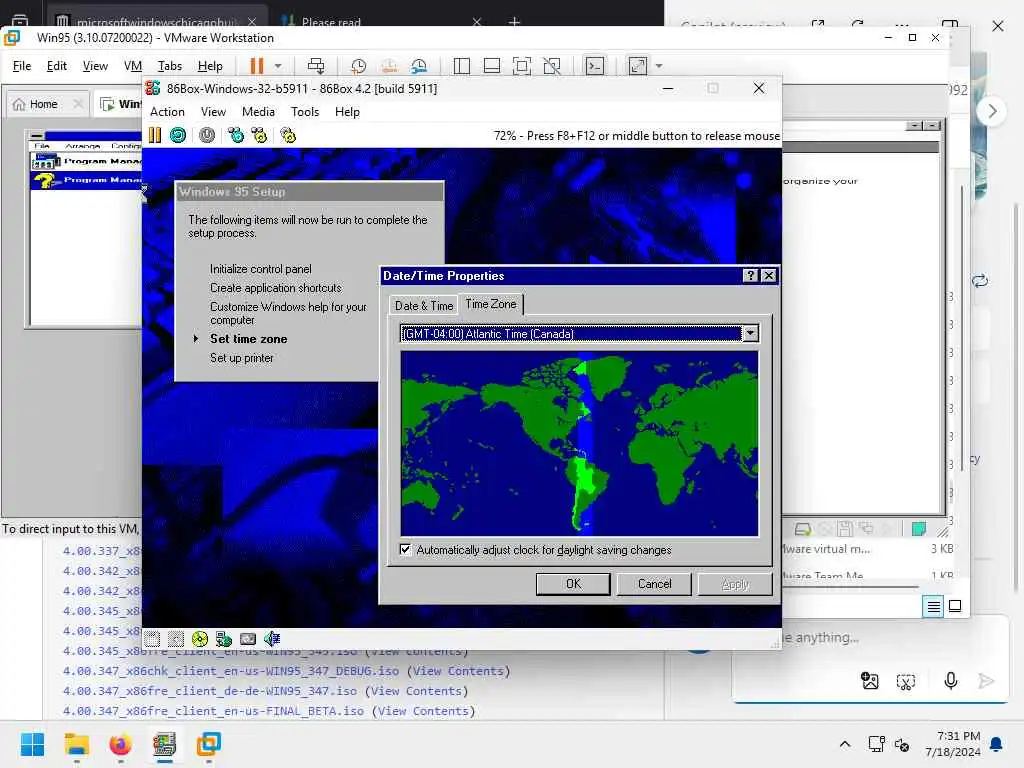Enter VMware full screen mode icon
The image size is (1024, 768).
click(x=522, y=65)
